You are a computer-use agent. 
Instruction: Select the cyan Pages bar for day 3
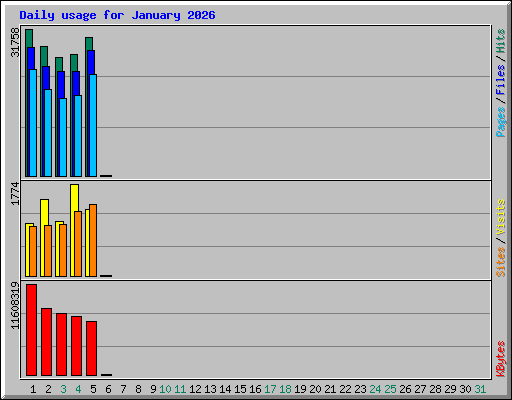coord(63,137)
